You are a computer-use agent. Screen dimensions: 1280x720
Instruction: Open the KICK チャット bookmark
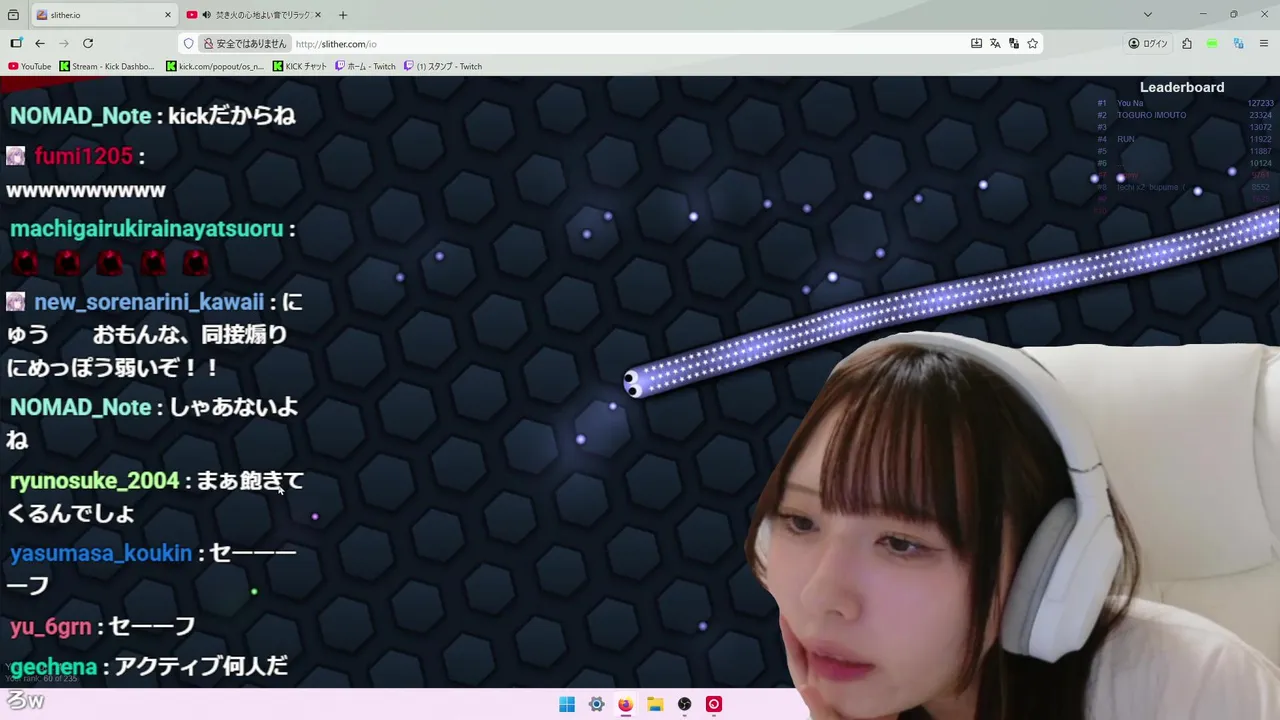299,66
